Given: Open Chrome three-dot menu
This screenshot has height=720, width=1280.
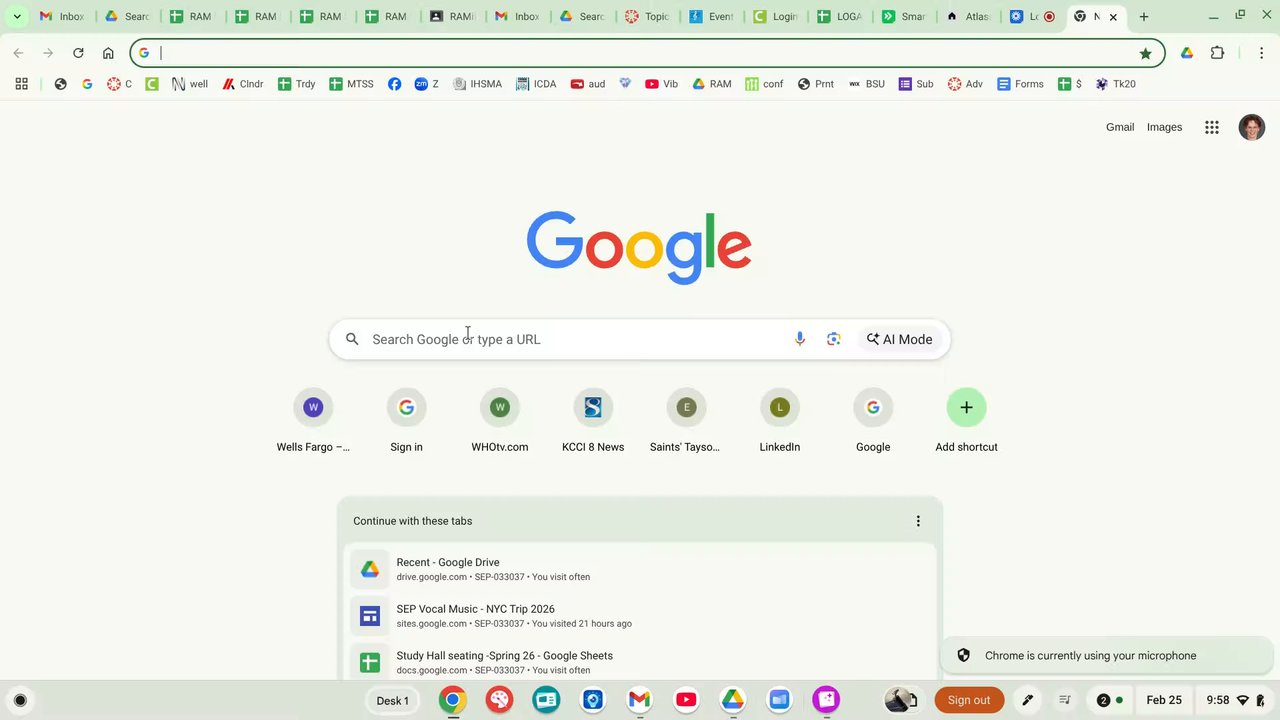Looking at the screenshot, I should coord(1261,53).
